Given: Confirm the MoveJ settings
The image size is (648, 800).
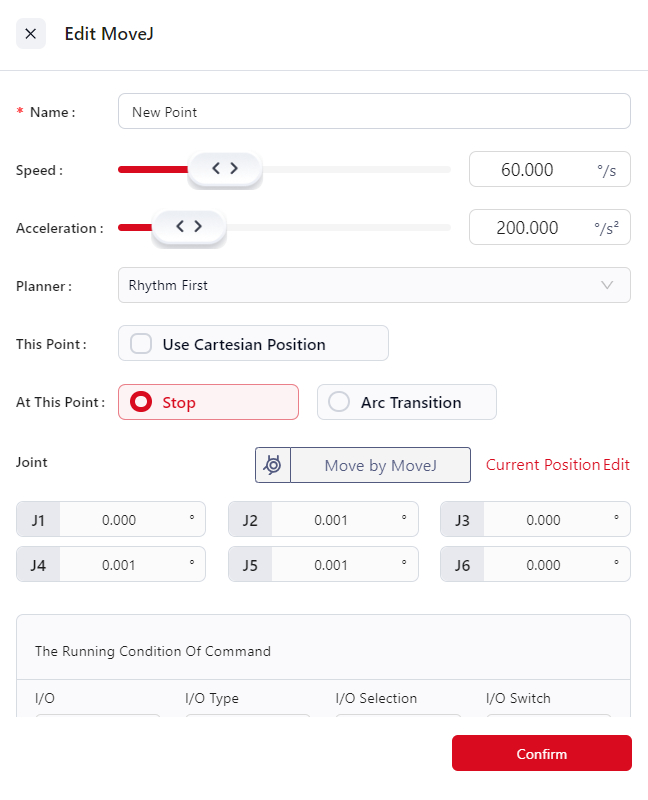Looking at the screenshot, I should pos(541,754).
